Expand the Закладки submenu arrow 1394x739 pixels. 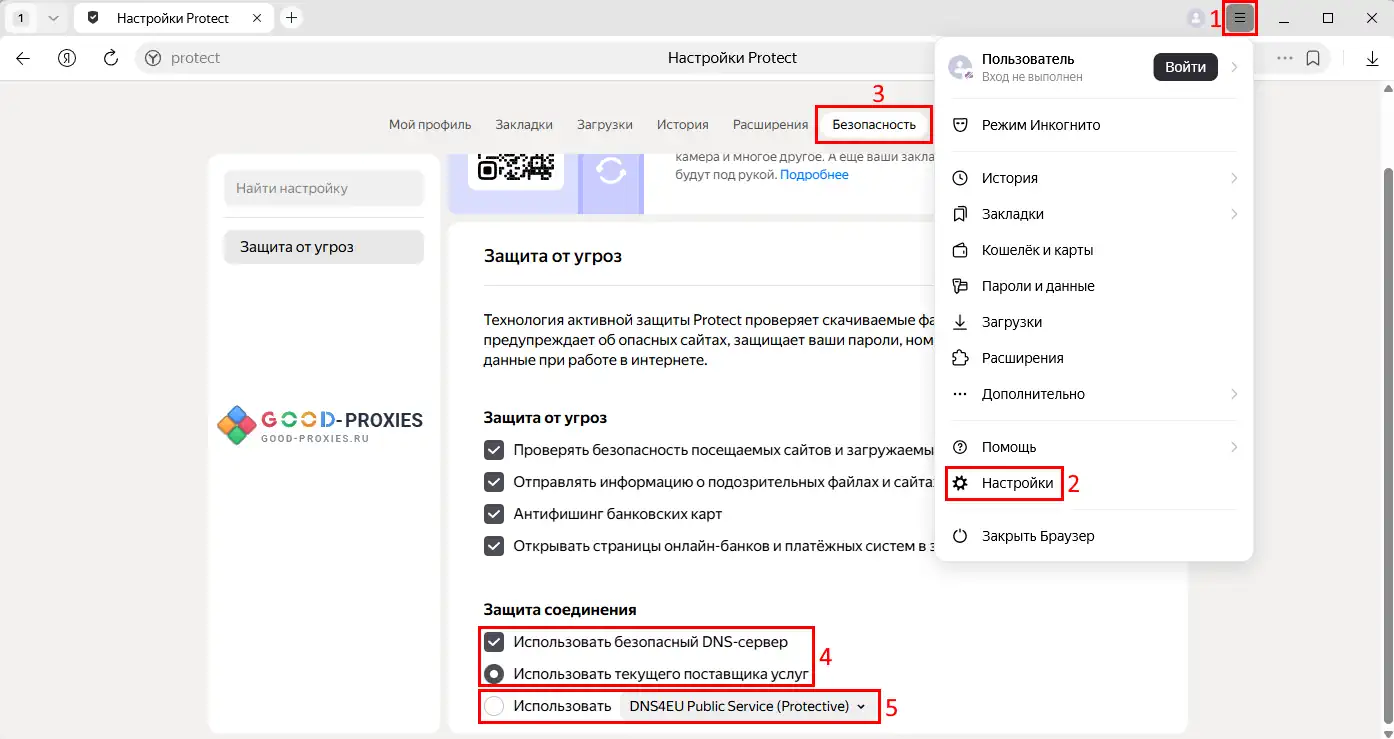[1234, 214]
